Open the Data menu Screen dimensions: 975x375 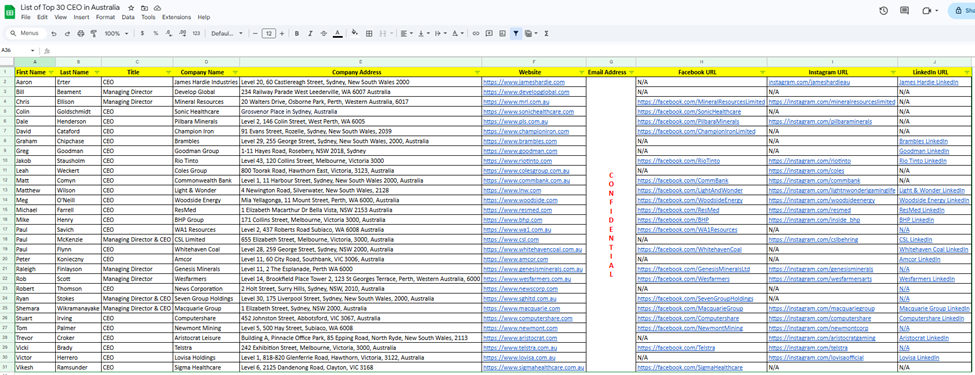coord(128,17)
